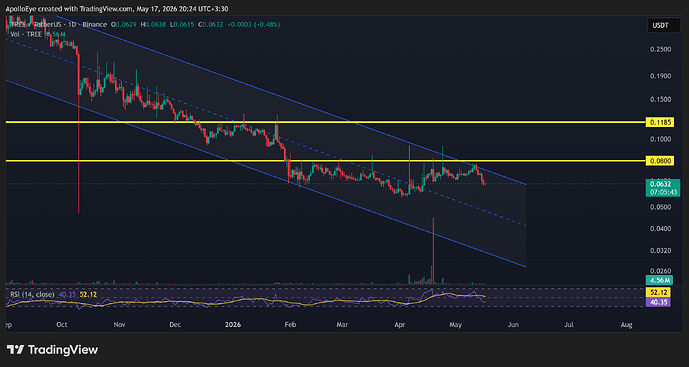This screenshot has height=367, width=689.
Task: Click the 0.0320 price axis value
Action: coord(660,251)
